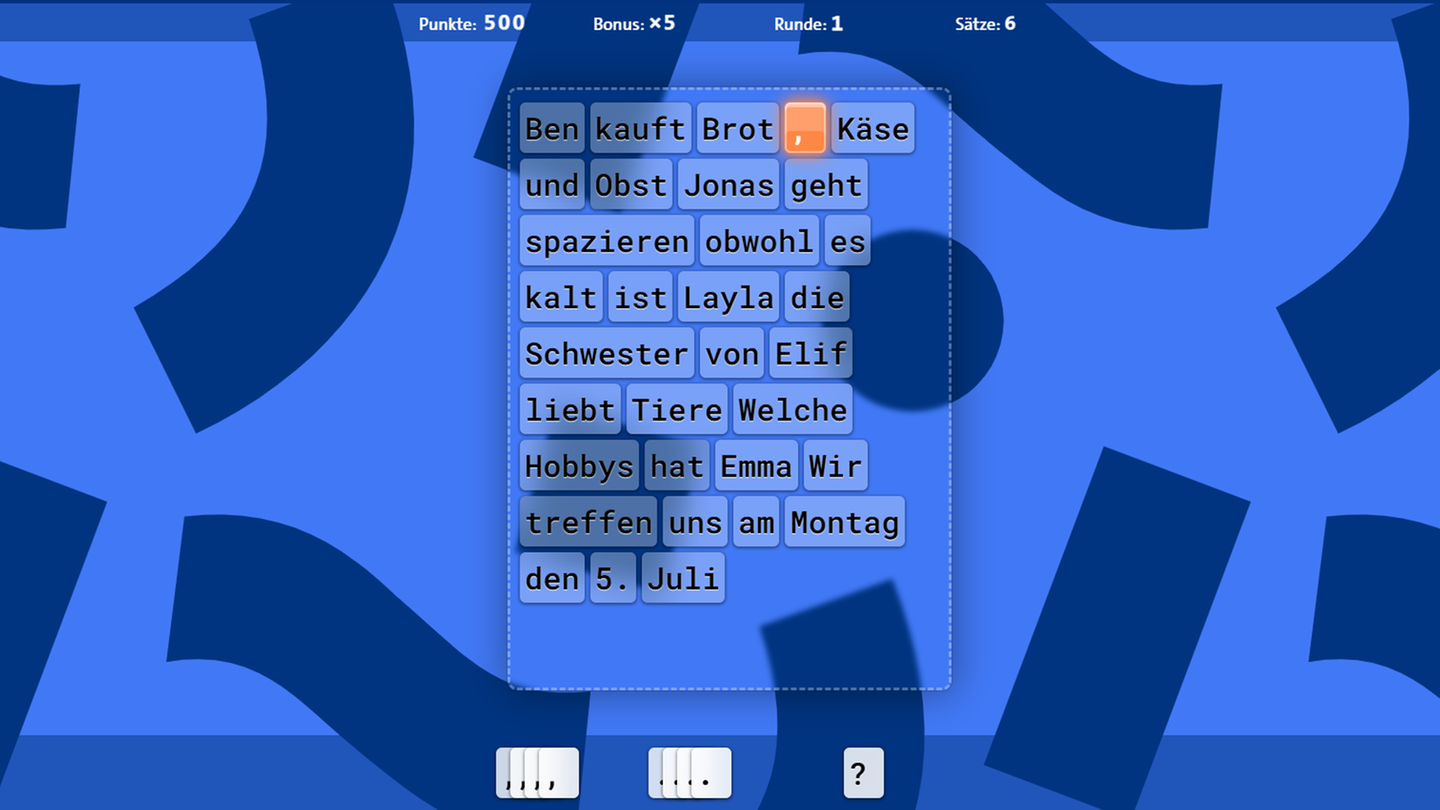Choose the 'obwohl' word tile
Image resolution: width=1440 pixels, height=810 pixels.
(x=759, y=241)
